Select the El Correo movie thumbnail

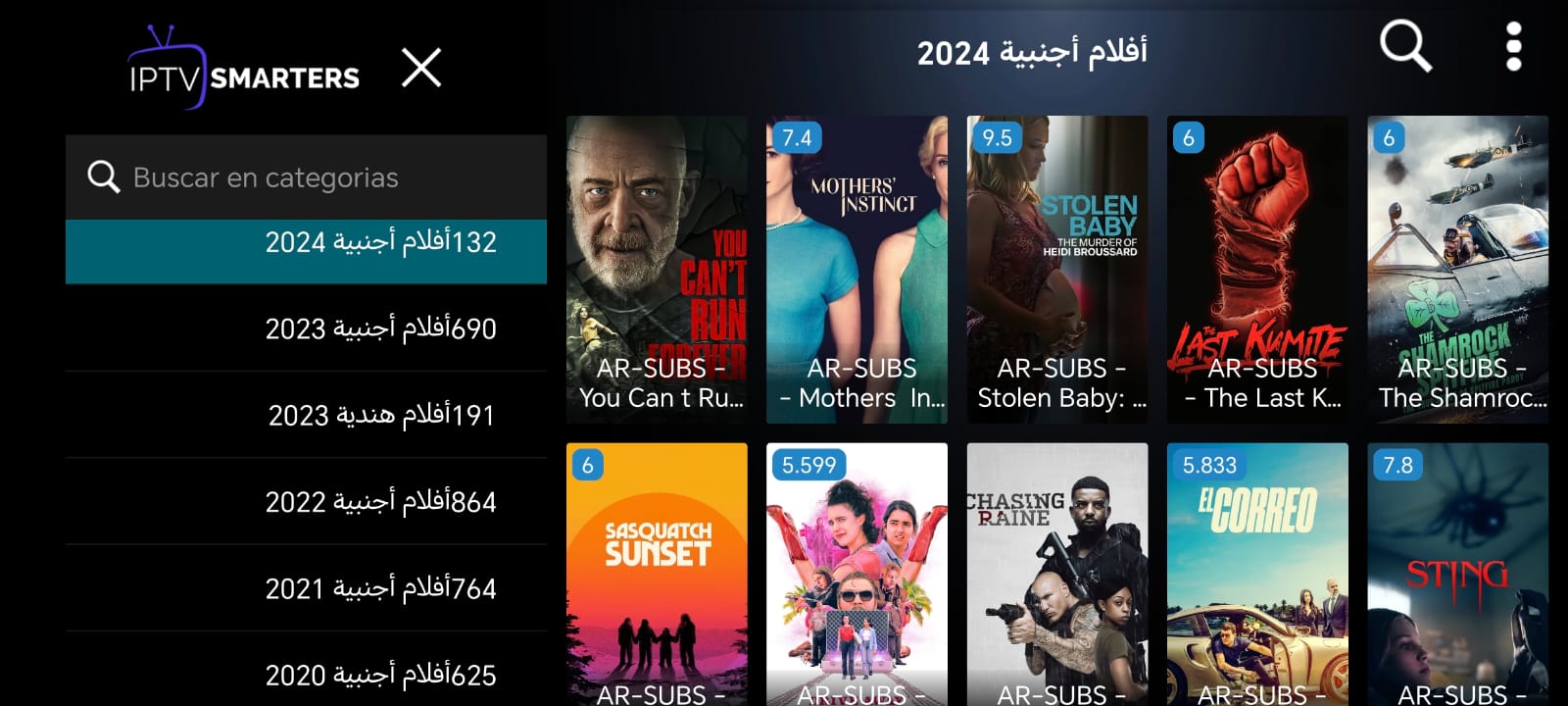1257,575
